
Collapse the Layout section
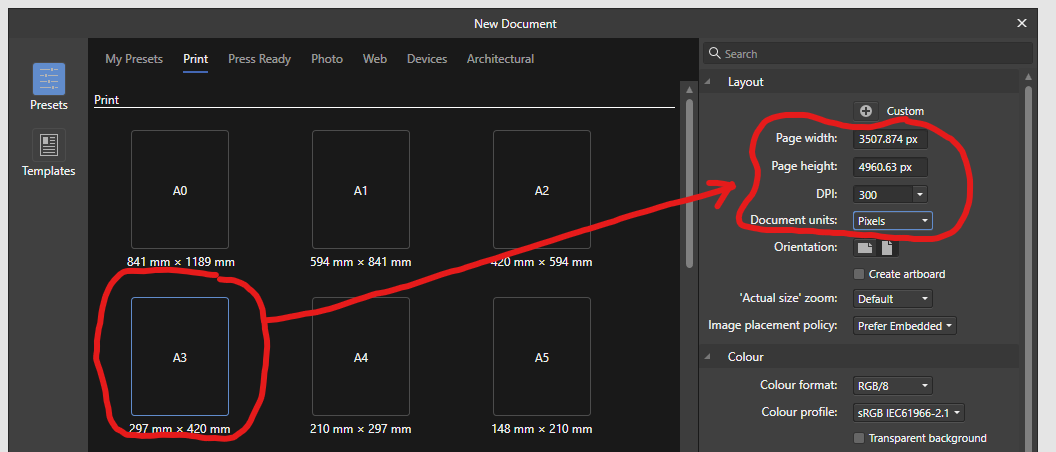coord(708,82)
